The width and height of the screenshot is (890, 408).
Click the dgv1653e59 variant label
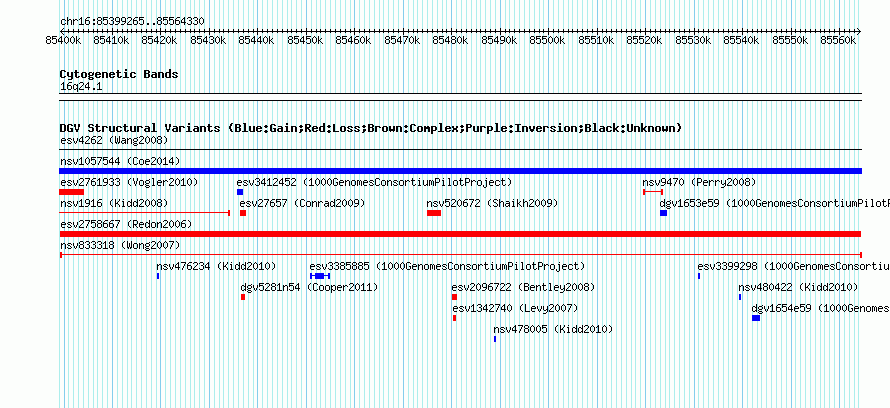pyautogui.click(x=774, y=203)
